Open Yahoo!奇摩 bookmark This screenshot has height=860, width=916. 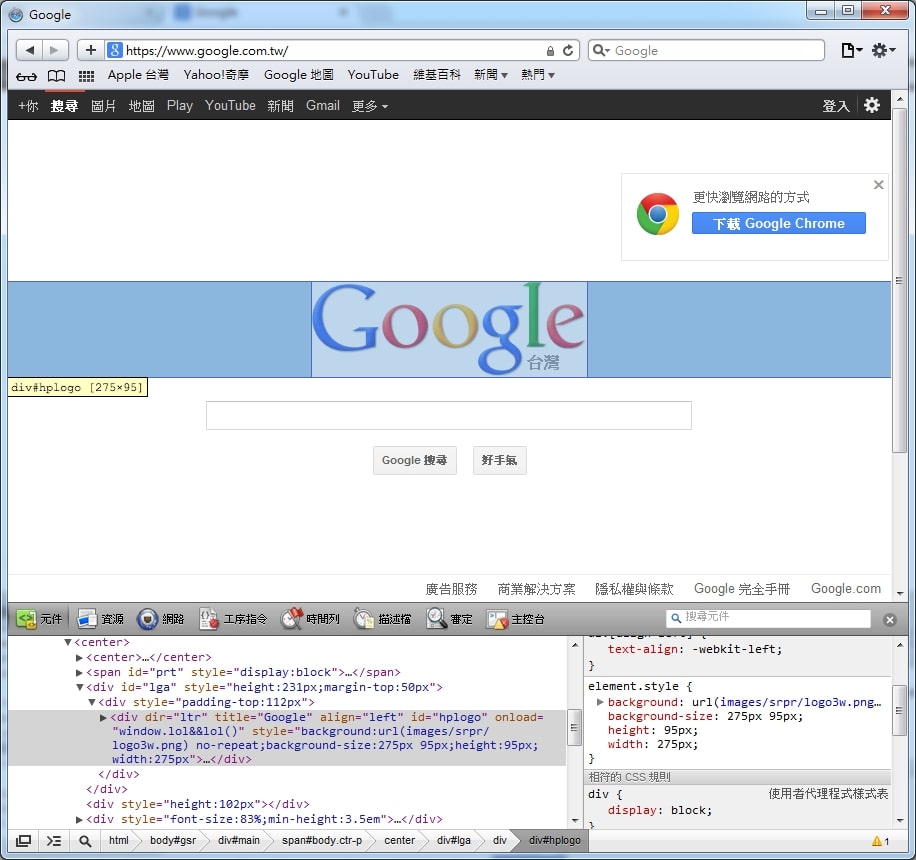tap(216, 75)
